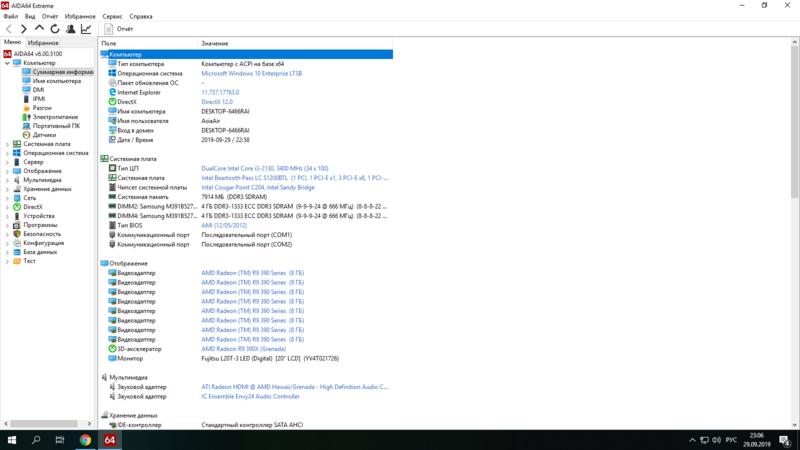The height and width of the screenshot is (450, 800).
Task: Open the AMI BIOS link
Action: [224, 226]
